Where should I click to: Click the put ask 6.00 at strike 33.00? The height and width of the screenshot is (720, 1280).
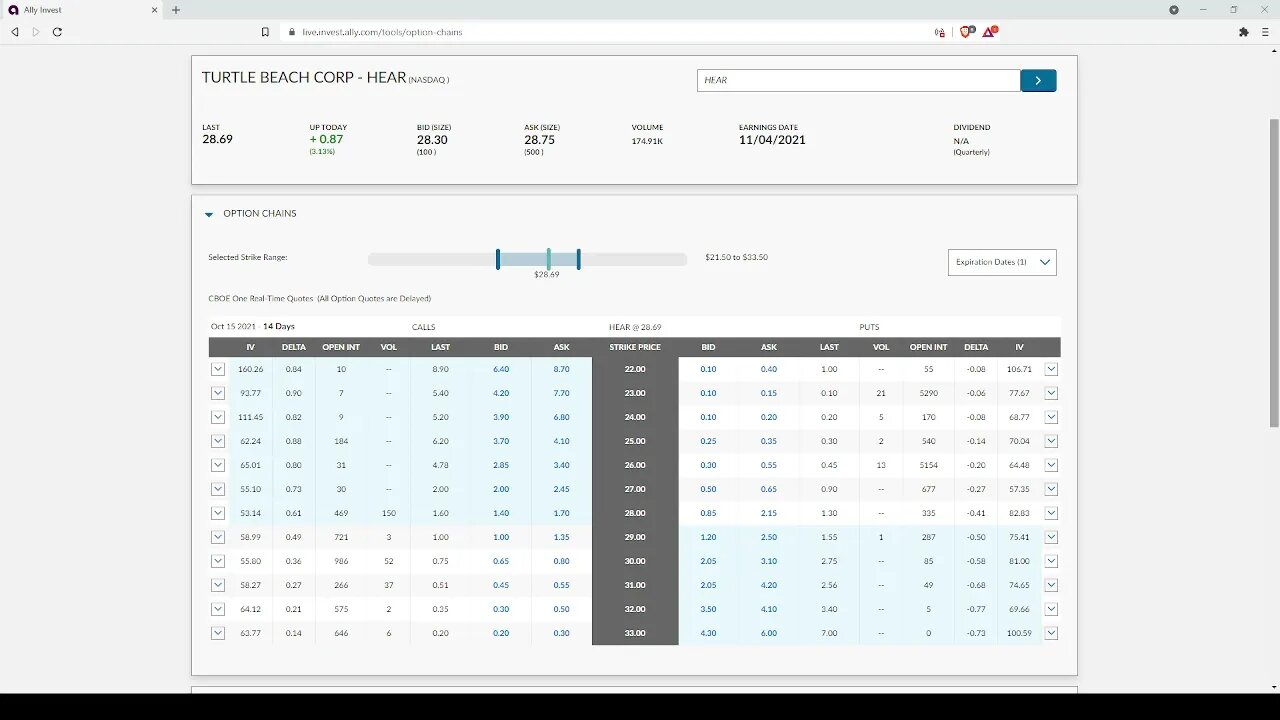click(768, 633)
